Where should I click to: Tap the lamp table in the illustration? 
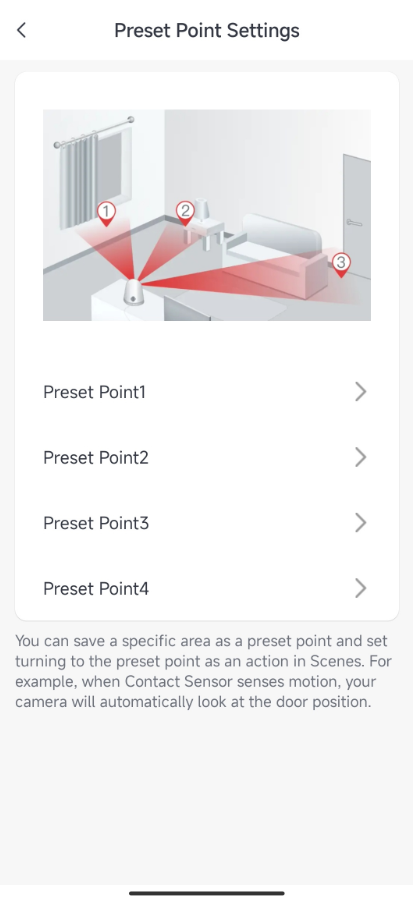pos(202,227)
